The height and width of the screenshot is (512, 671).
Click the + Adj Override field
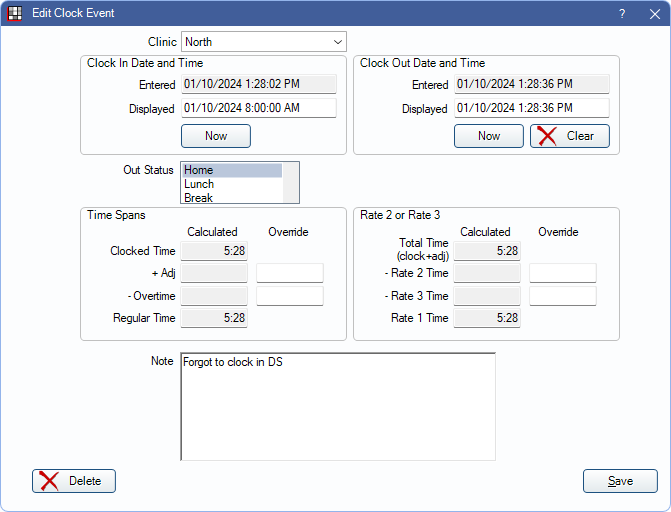[x=290, y=273]
